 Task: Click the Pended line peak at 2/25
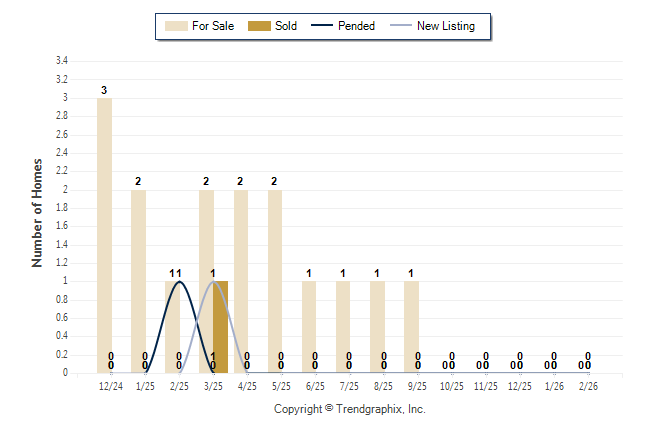179,281
